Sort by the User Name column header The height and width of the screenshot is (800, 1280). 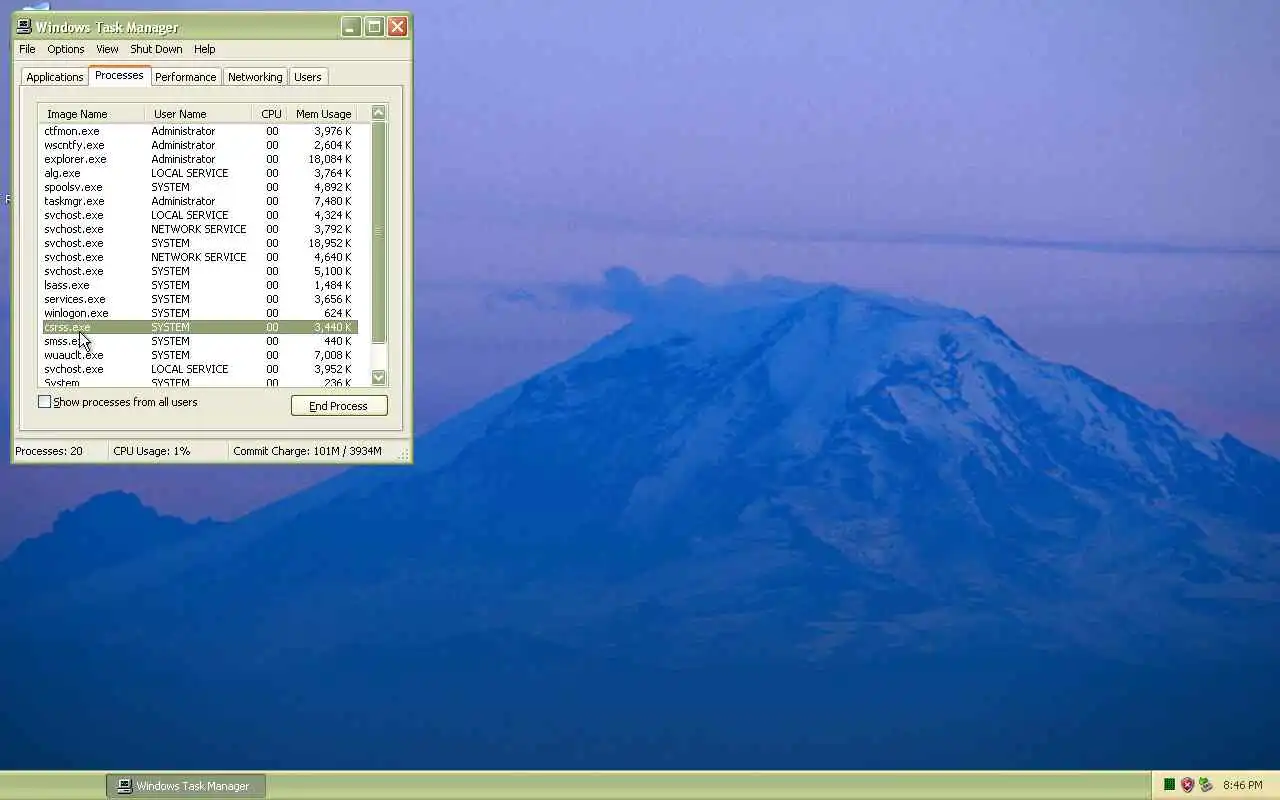tap(198, 114)
